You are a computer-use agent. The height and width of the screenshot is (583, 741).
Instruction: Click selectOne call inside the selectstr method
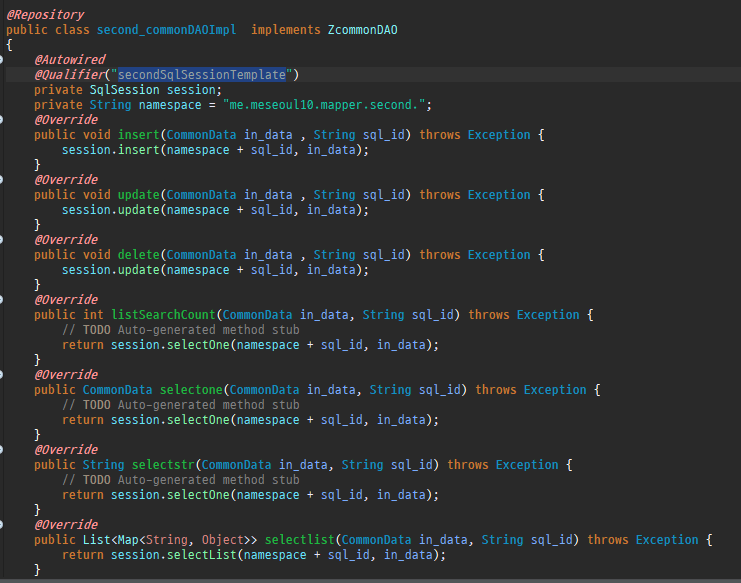pos(198,495)
